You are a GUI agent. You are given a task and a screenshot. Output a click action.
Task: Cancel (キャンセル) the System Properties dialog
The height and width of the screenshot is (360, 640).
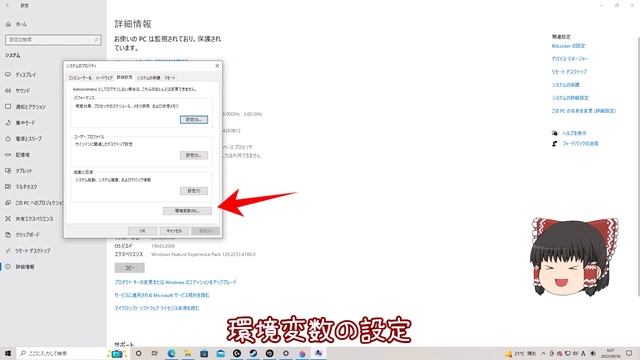[174, 231]
